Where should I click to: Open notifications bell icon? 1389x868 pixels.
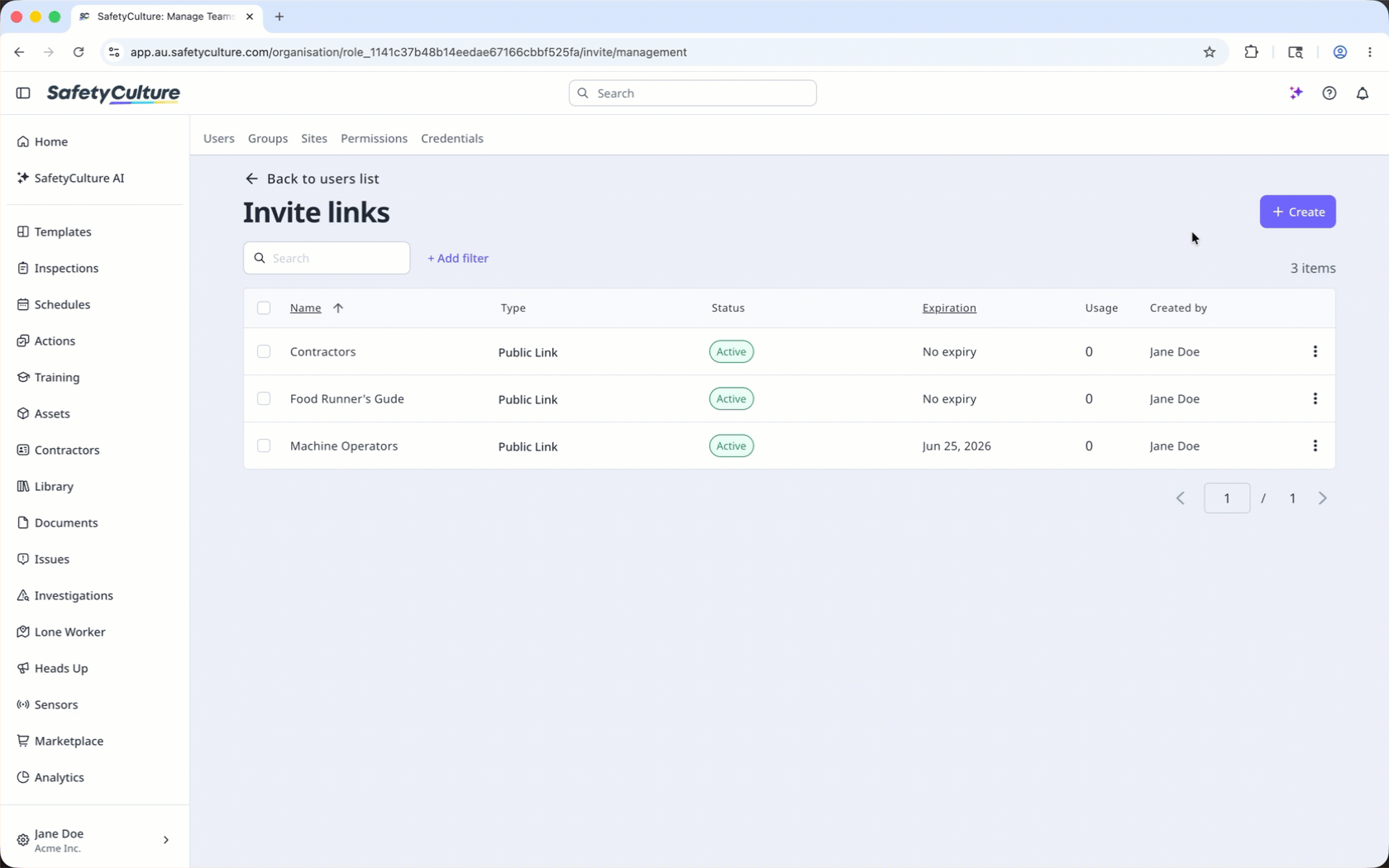coord(1363,93)
